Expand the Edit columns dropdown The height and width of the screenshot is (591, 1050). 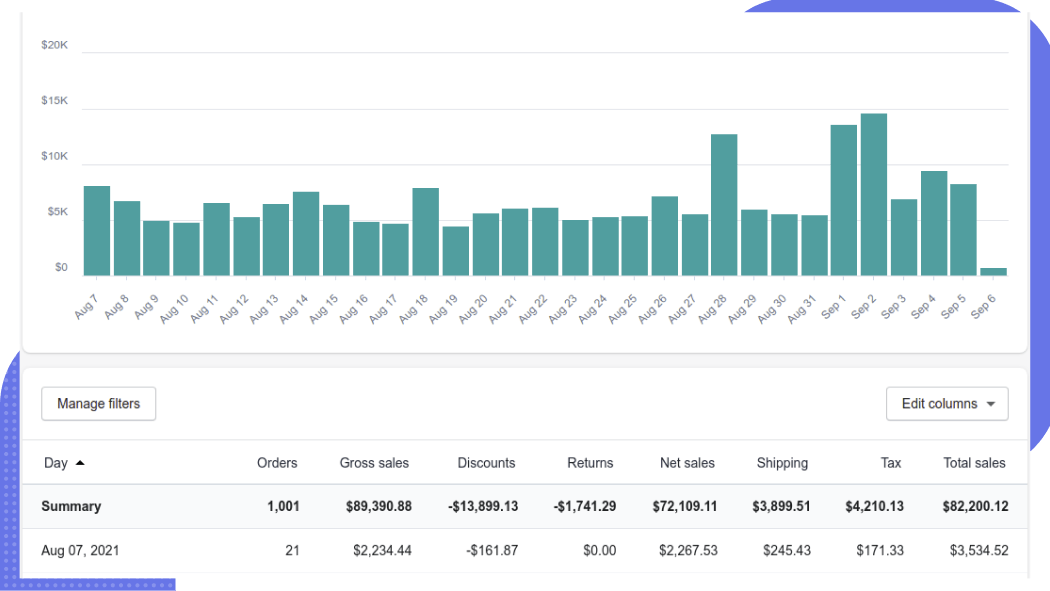click(947, 404)
